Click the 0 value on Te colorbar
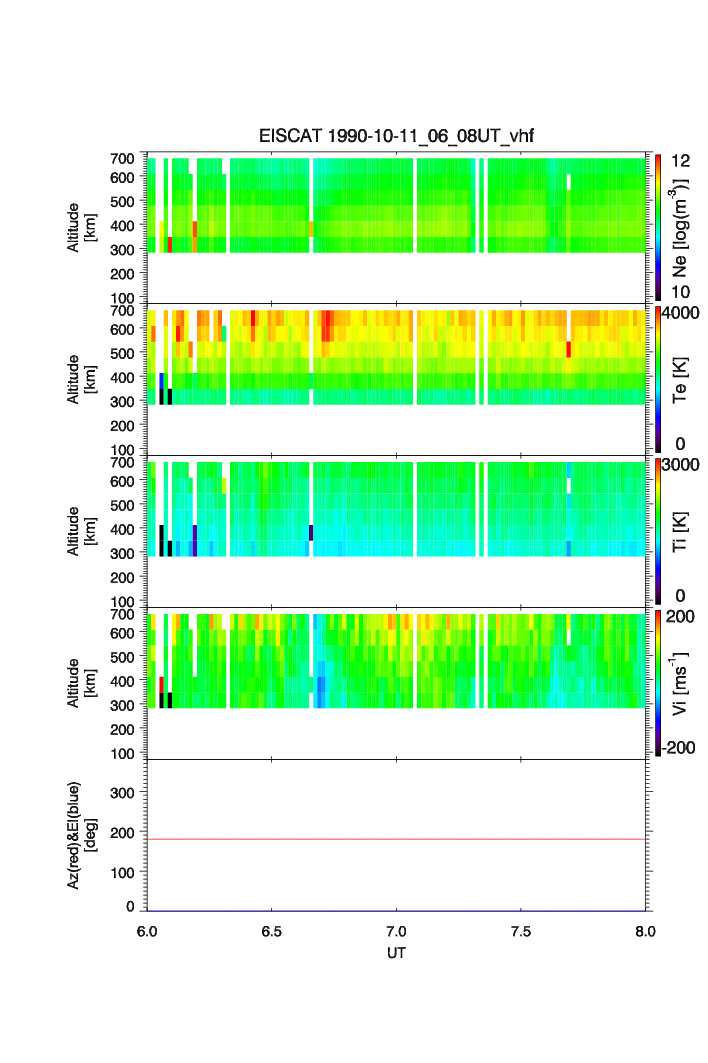The height and width of the screenshot is (1063, 708). coord(680,444)
